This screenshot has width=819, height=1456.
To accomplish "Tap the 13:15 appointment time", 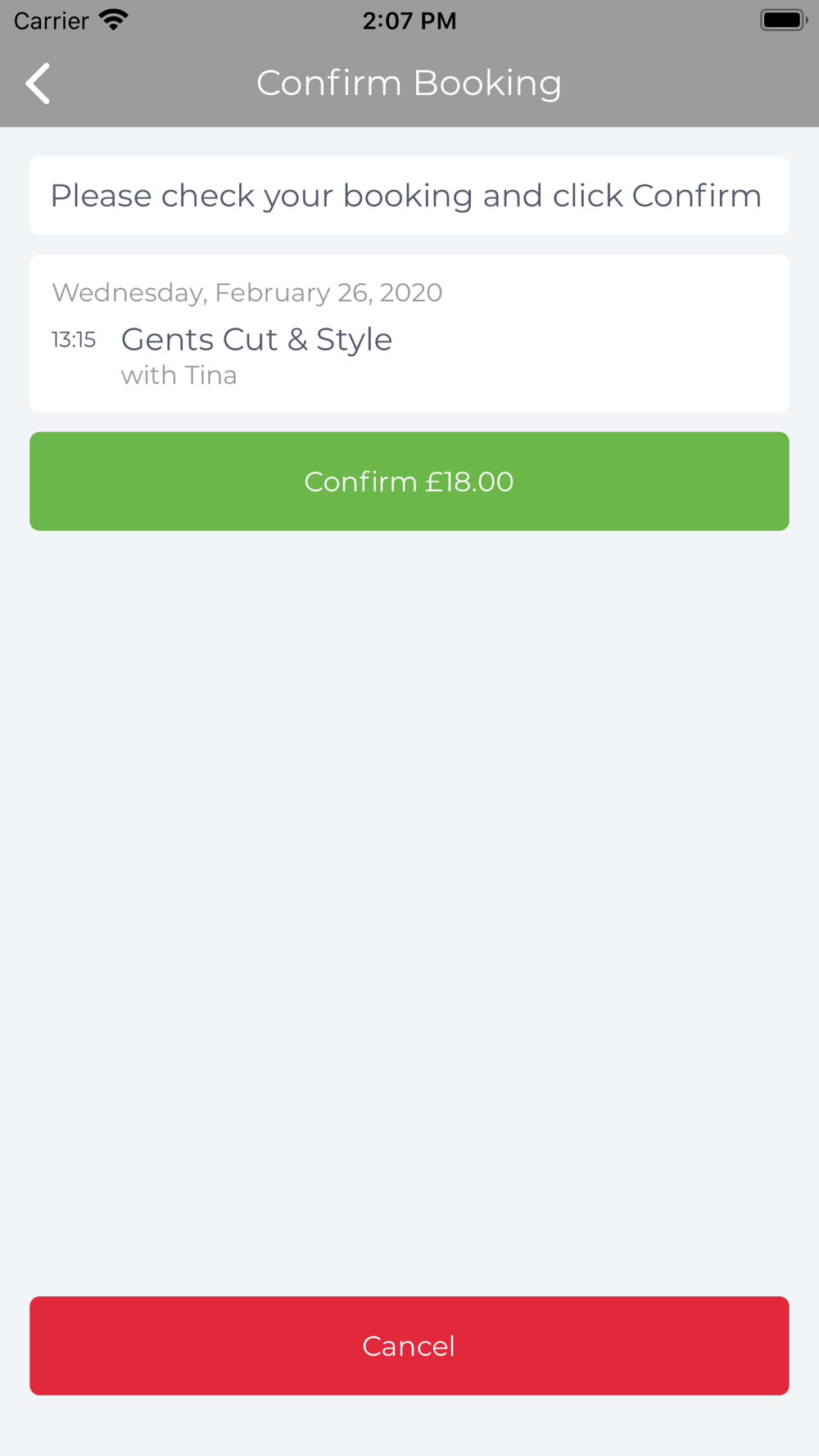I will (x=74, y=339).
